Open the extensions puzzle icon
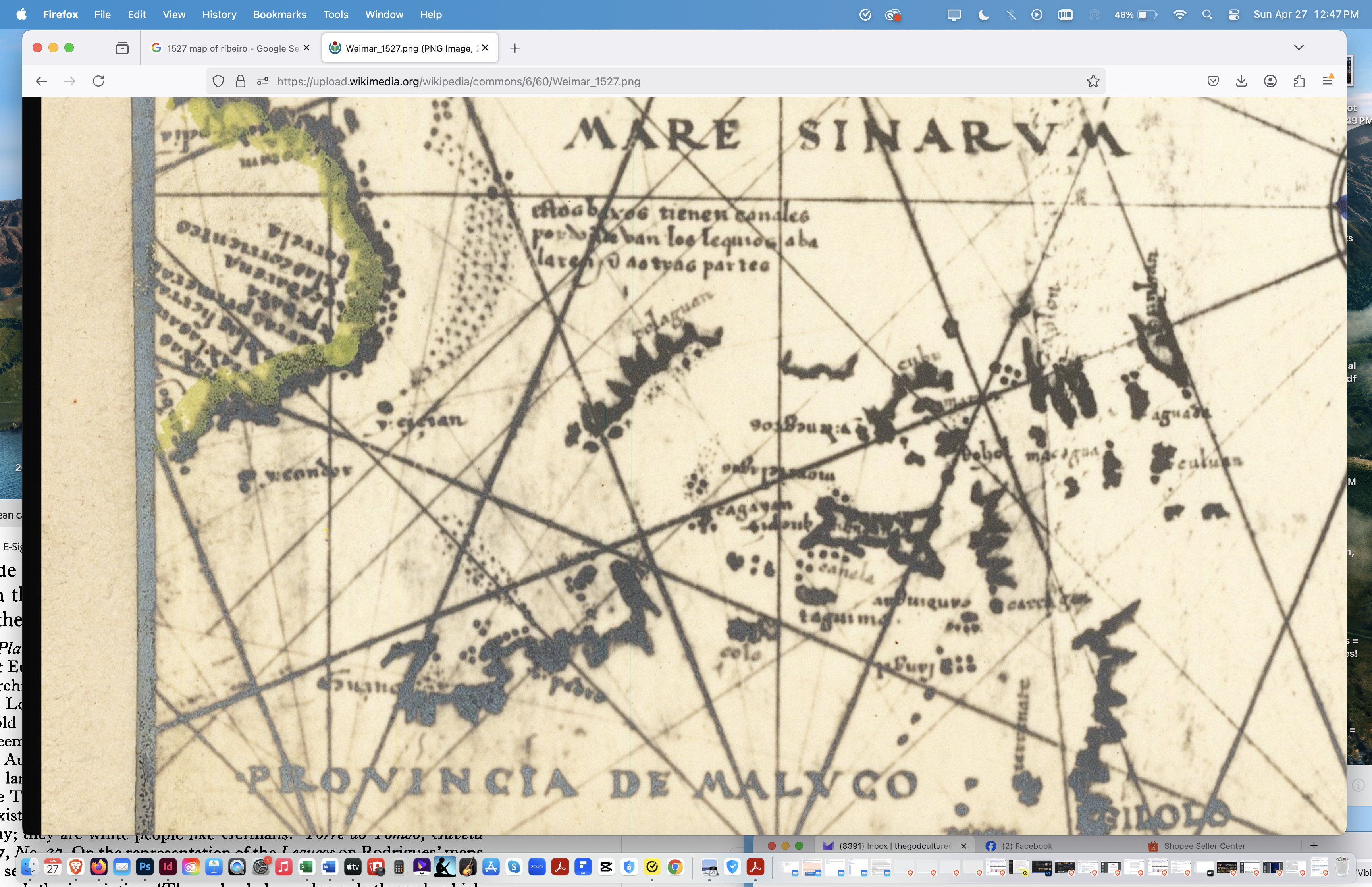The height and width of the screenshot is (887, 1372). [1299, 81]
